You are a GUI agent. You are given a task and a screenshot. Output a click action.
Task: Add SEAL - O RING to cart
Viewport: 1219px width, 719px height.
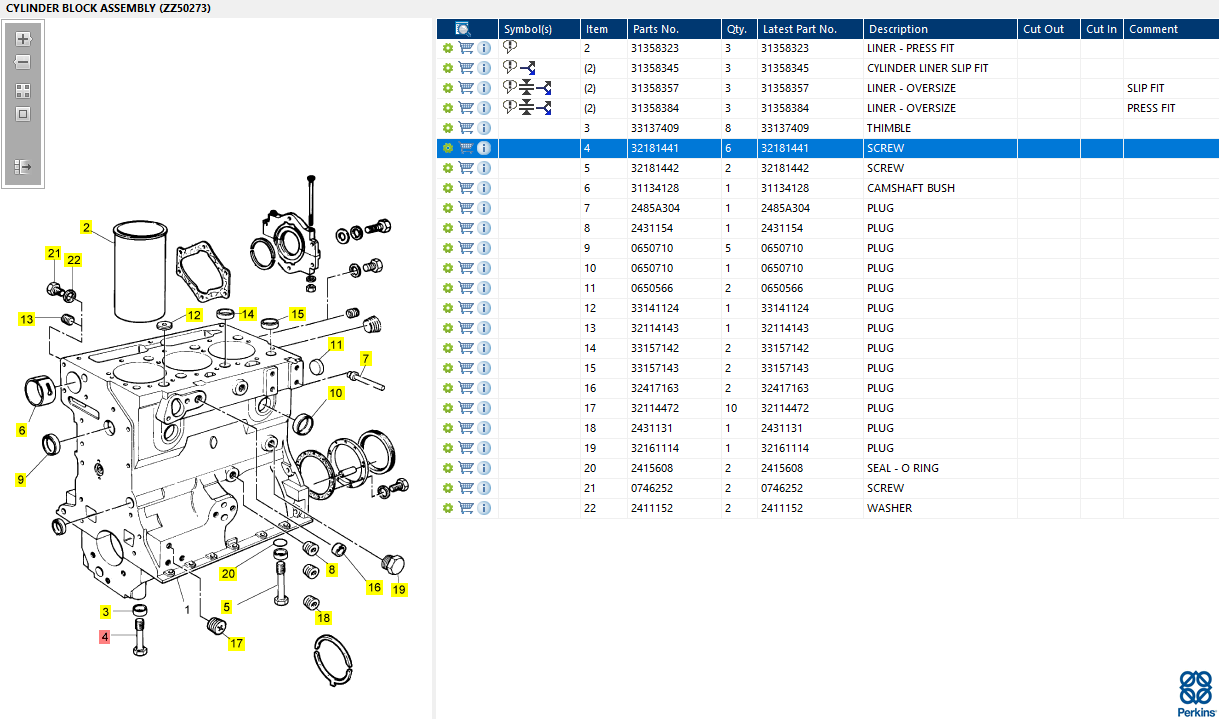pos(466,468)
